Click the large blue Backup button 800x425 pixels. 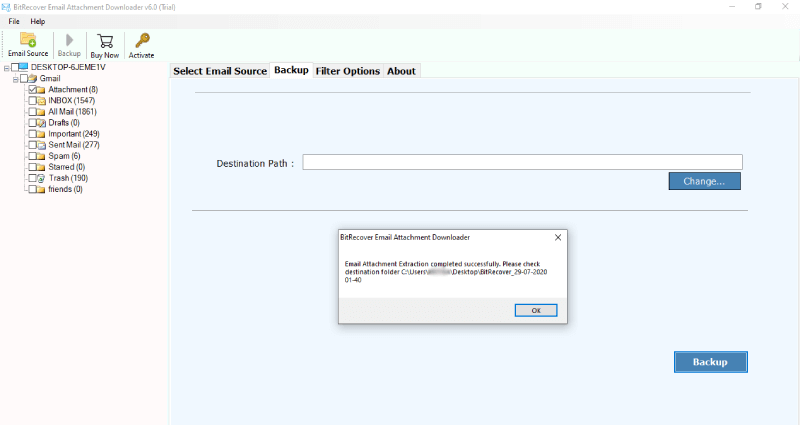710,362
